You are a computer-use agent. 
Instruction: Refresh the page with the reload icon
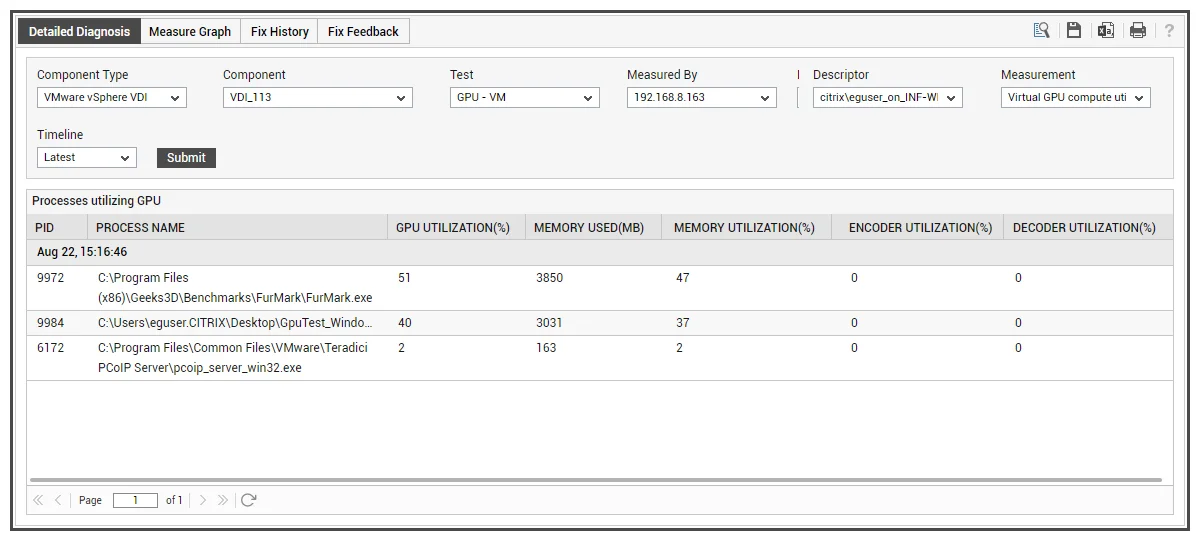click(249, 500)
